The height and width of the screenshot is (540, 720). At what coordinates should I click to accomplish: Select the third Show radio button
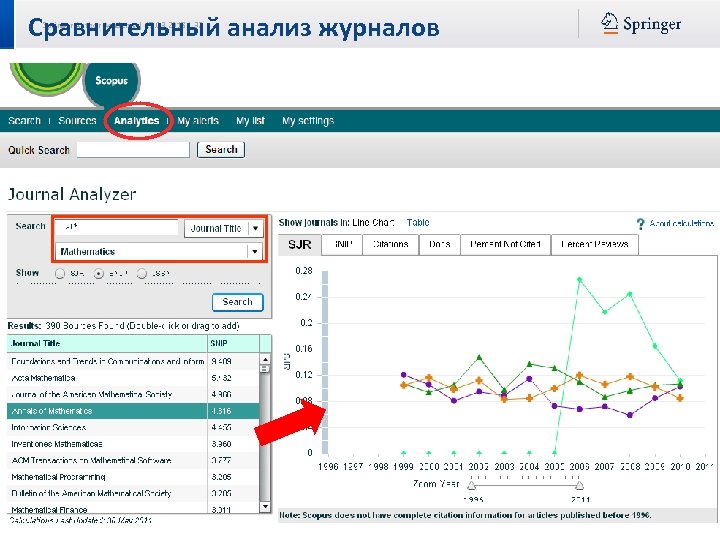142,274
